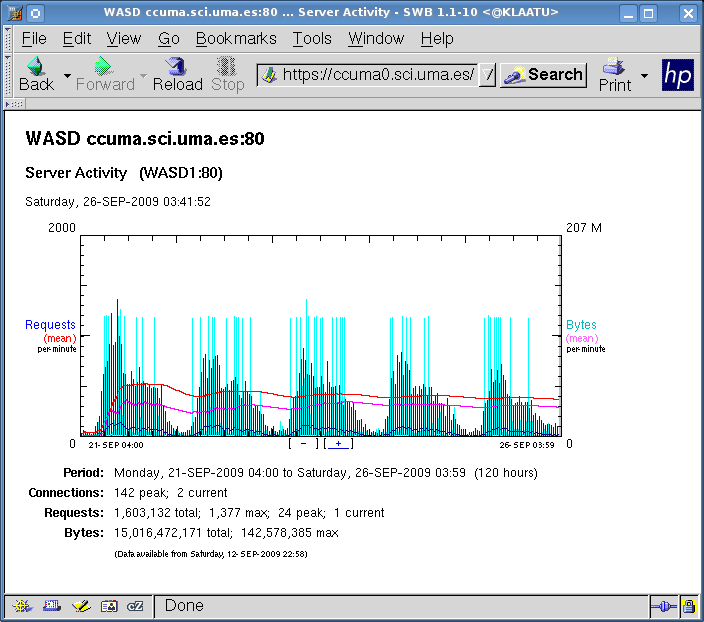This screenshot has width=704, height=622.
Task: Click the Search button
Action: [543, 75]
